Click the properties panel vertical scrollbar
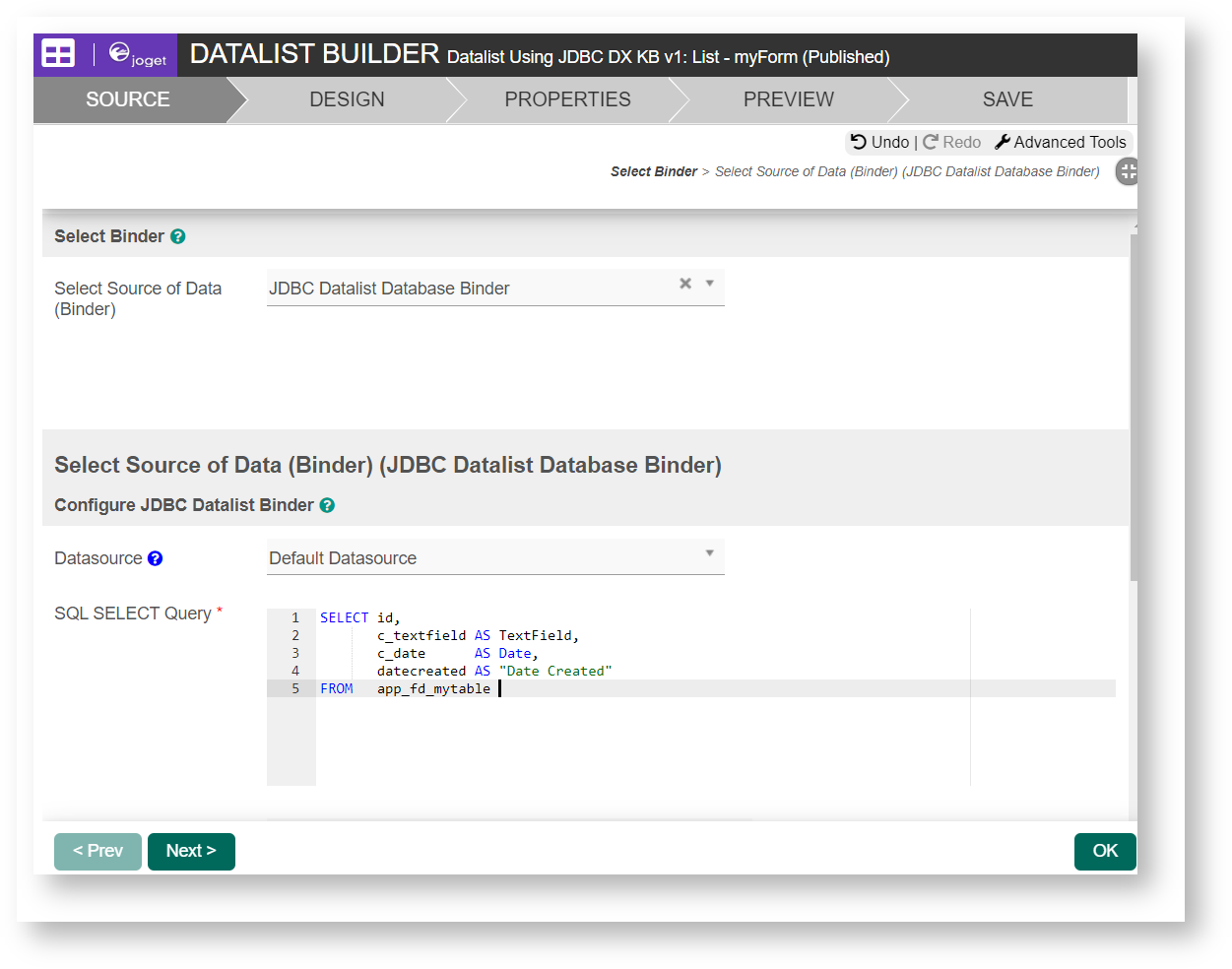Viewport: 1232px width, 969px height. point(1134,406)
